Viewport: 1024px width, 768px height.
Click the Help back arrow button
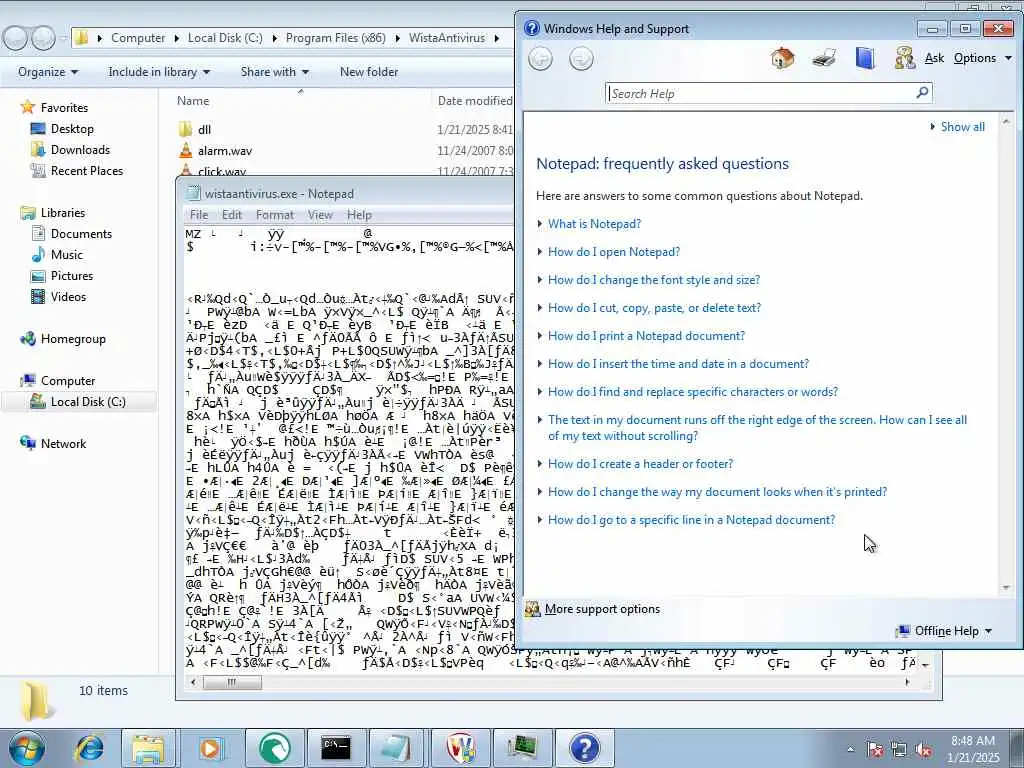[x=540, y=59]
